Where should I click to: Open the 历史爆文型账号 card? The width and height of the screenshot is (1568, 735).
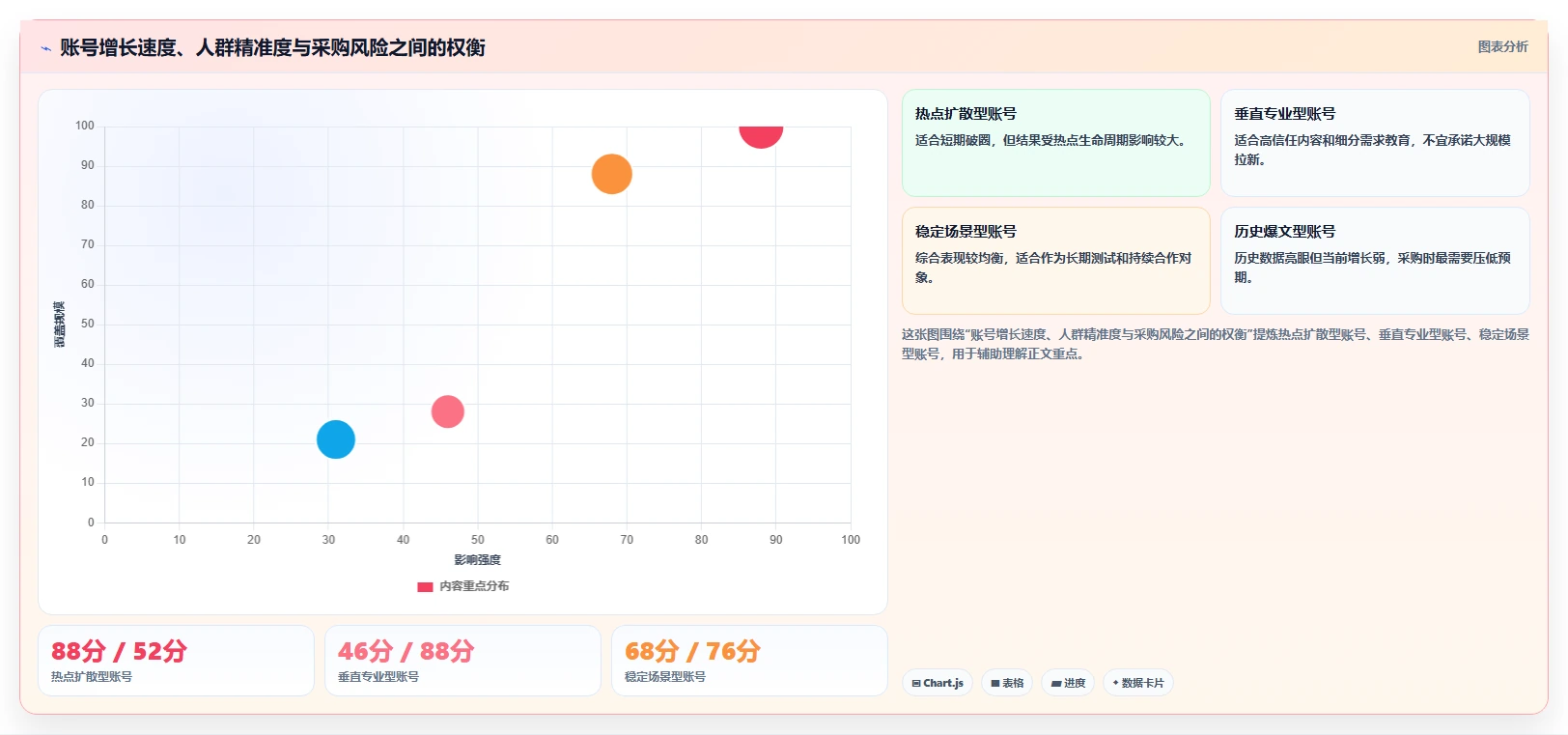pyautogui.click(x=1375, y=261)
